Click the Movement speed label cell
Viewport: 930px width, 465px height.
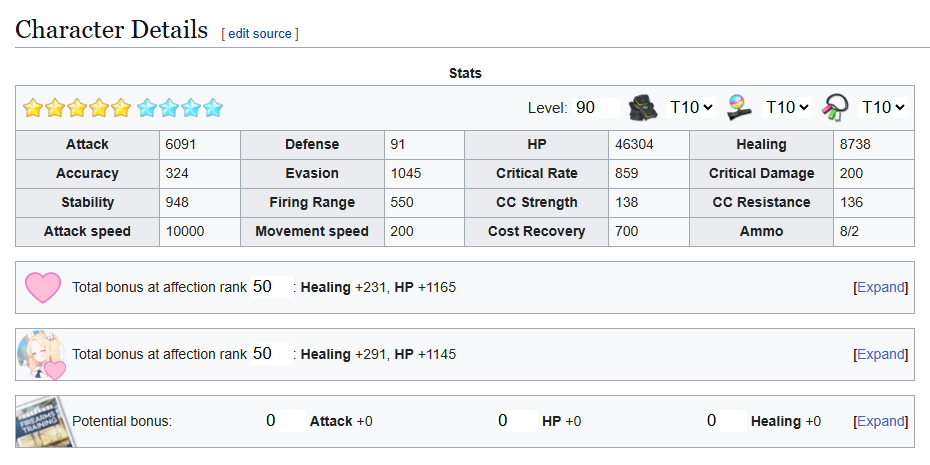tap(312, 232)
